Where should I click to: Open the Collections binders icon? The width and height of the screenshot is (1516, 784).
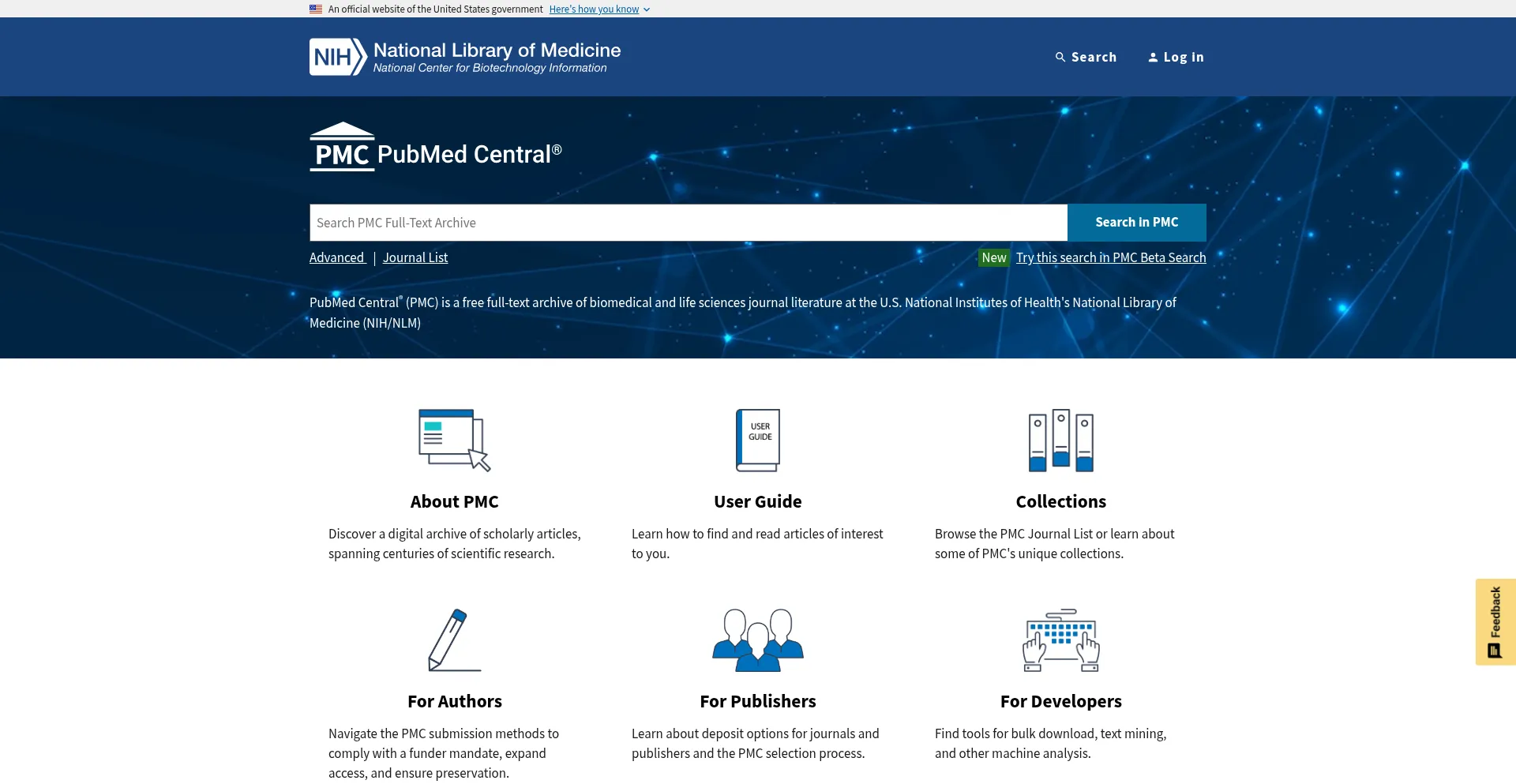point(1060,440)
